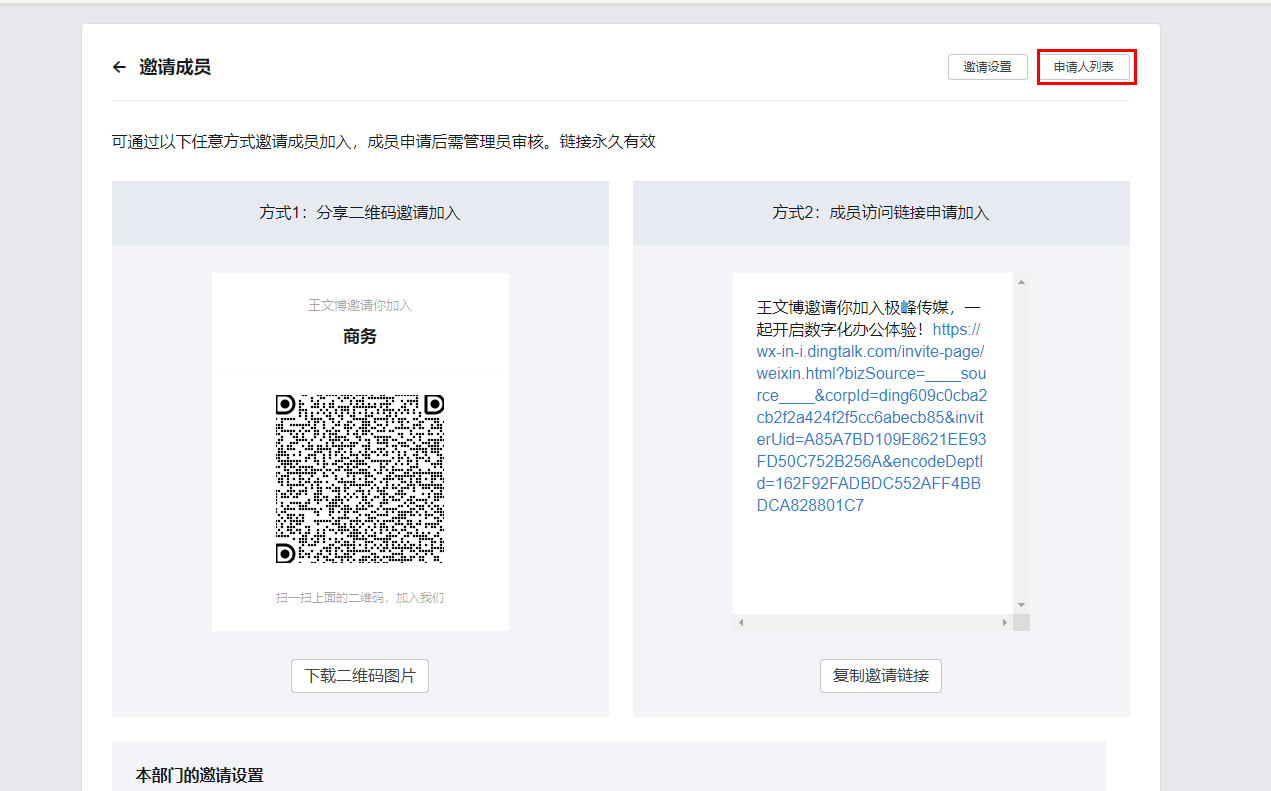Screen dimensions: 1271x791
Task: Click scroll down arrow of invite link box
Action: click(x=1021, y=605)
